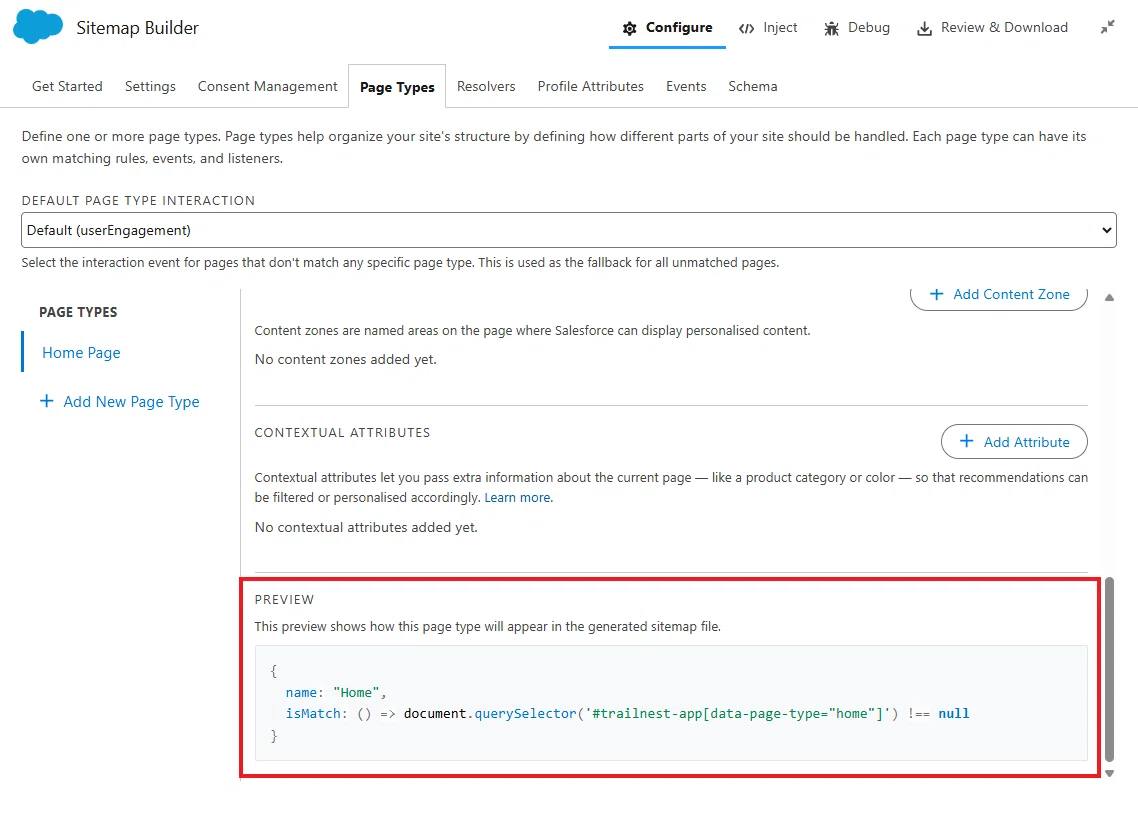Click 'No contextual attributes added yet.' text
The image size is (1138, 814).
click(x=367, y=527)
